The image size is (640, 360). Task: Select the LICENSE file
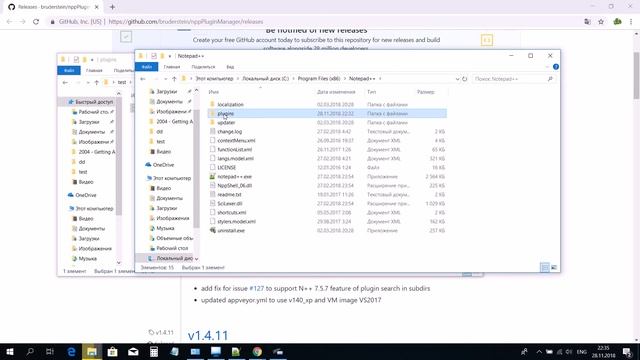[x=227, y=167]
